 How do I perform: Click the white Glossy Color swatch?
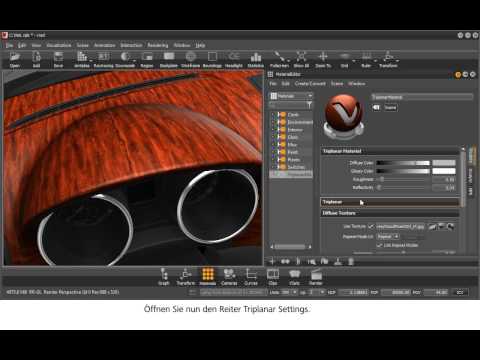(x=444, y=171)
